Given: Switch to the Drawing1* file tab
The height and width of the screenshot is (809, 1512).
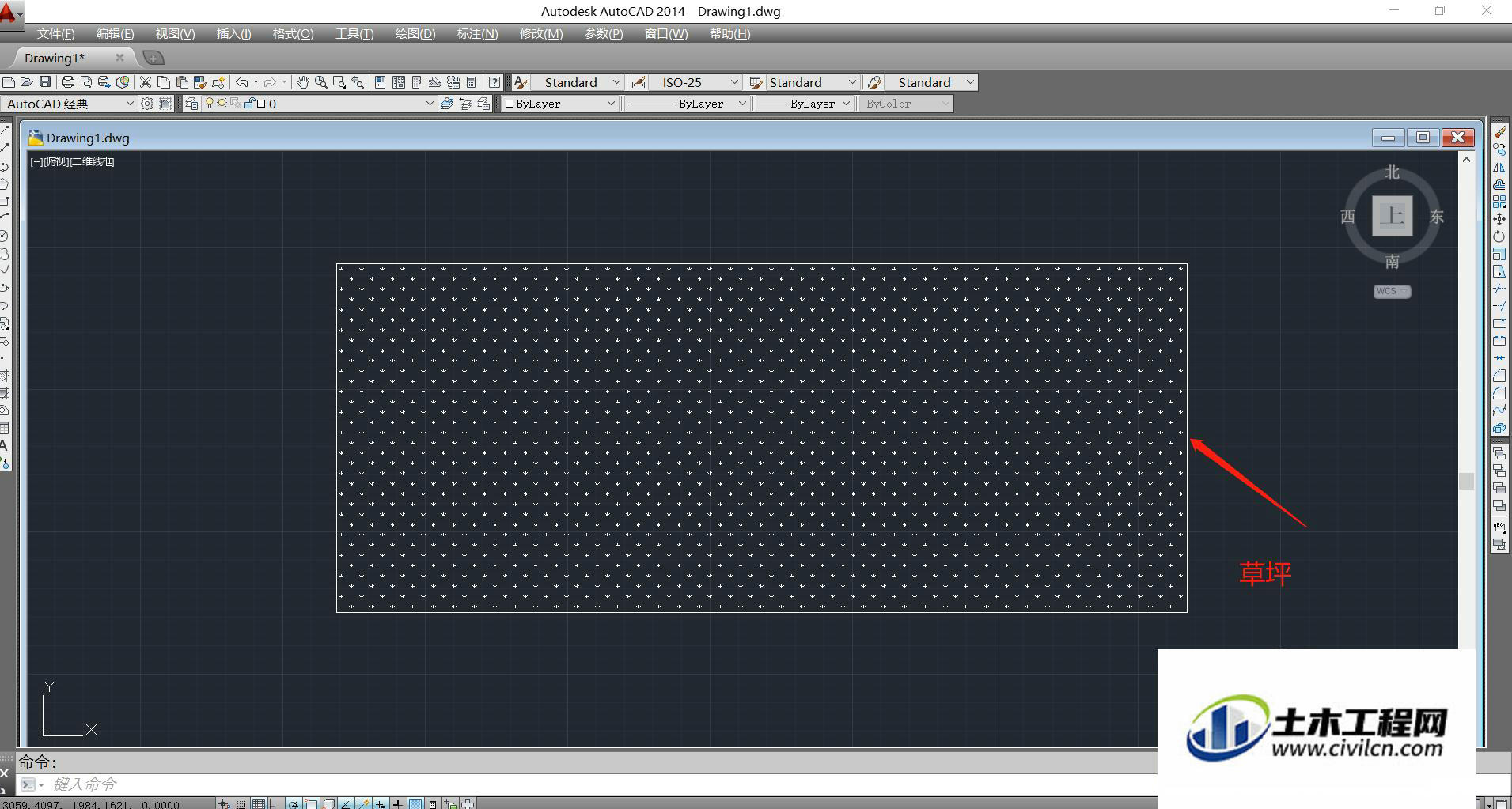Looking at the screenshot, I should (55, 58).
